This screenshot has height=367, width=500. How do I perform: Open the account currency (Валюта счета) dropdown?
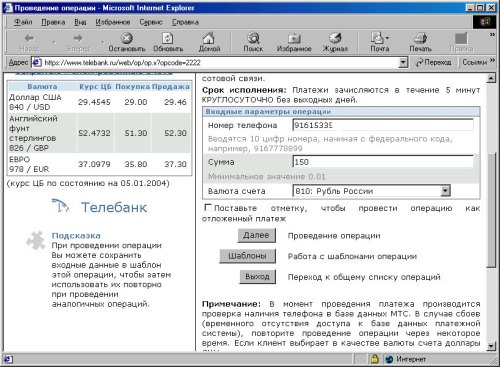[445, 191]
